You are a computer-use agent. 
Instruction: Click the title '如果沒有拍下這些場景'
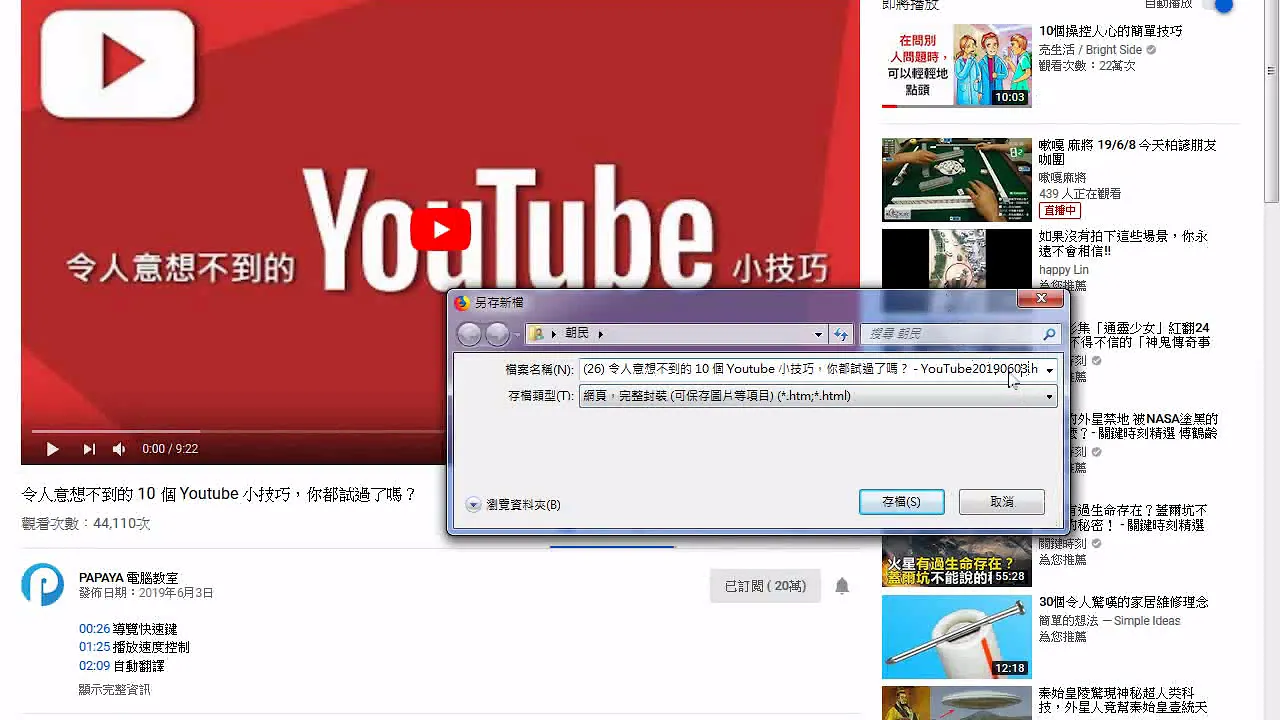point(1123,244)
